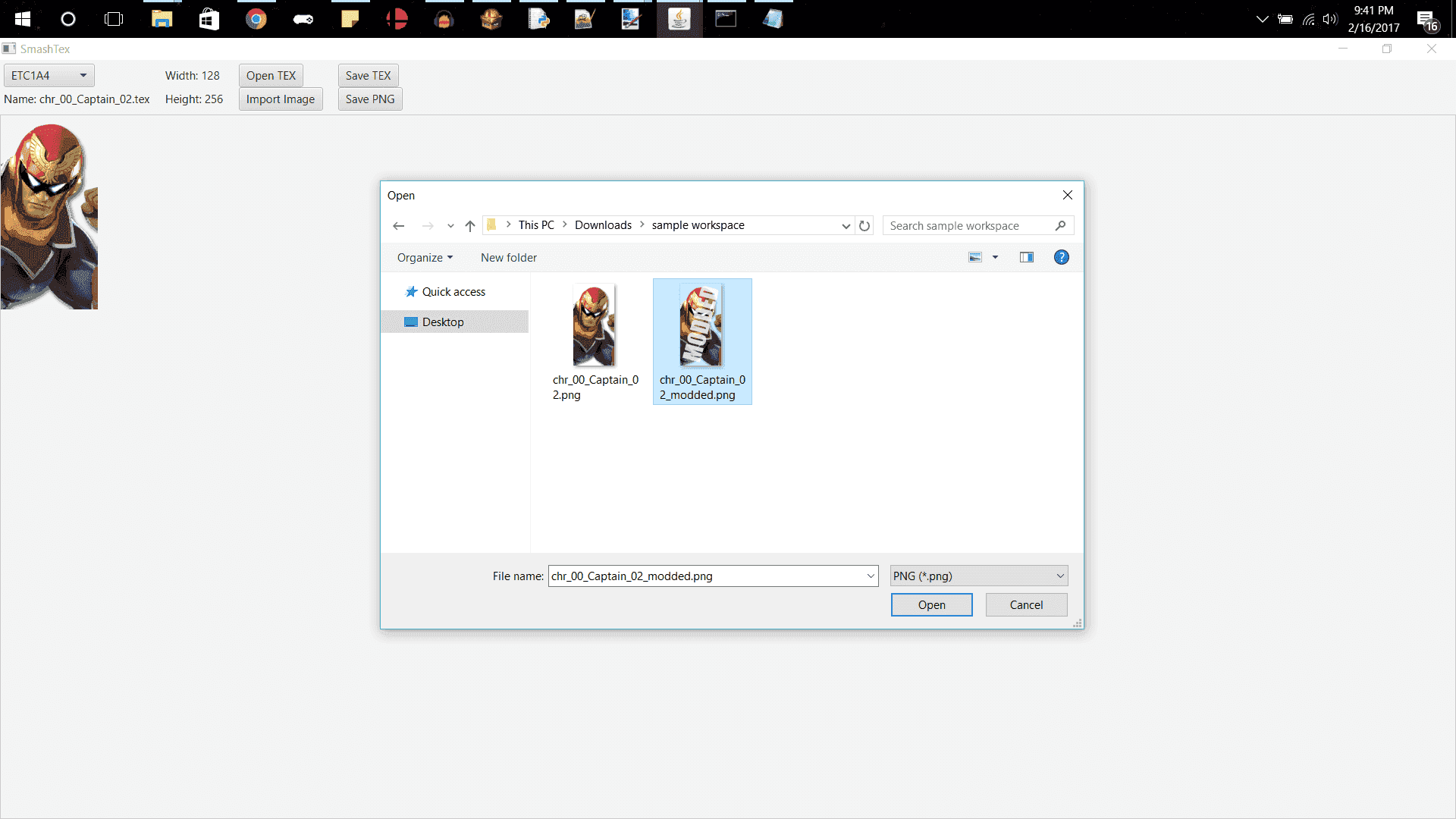Open Cortana search circle
1456x819 pixels.
click(68, 19)
